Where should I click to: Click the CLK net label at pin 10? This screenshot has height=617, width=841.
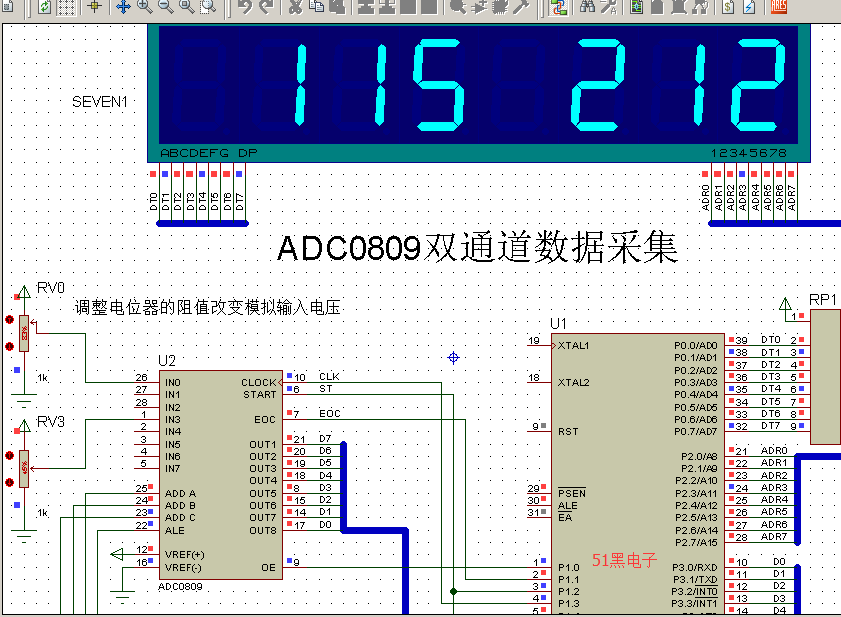pos(329,377)
